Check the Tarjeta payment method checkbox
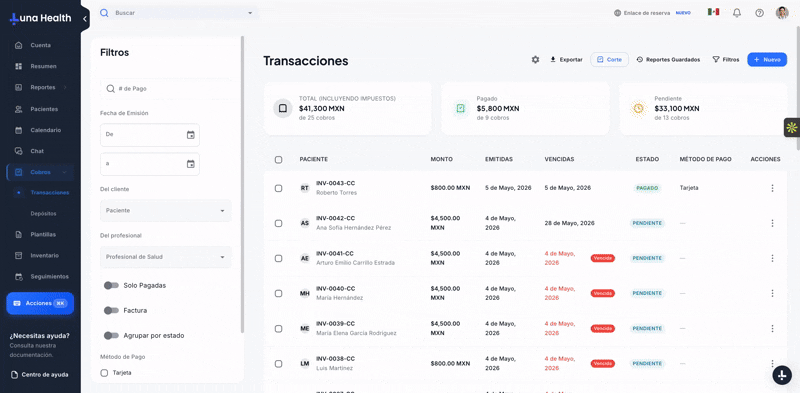 tap(105, 373)
